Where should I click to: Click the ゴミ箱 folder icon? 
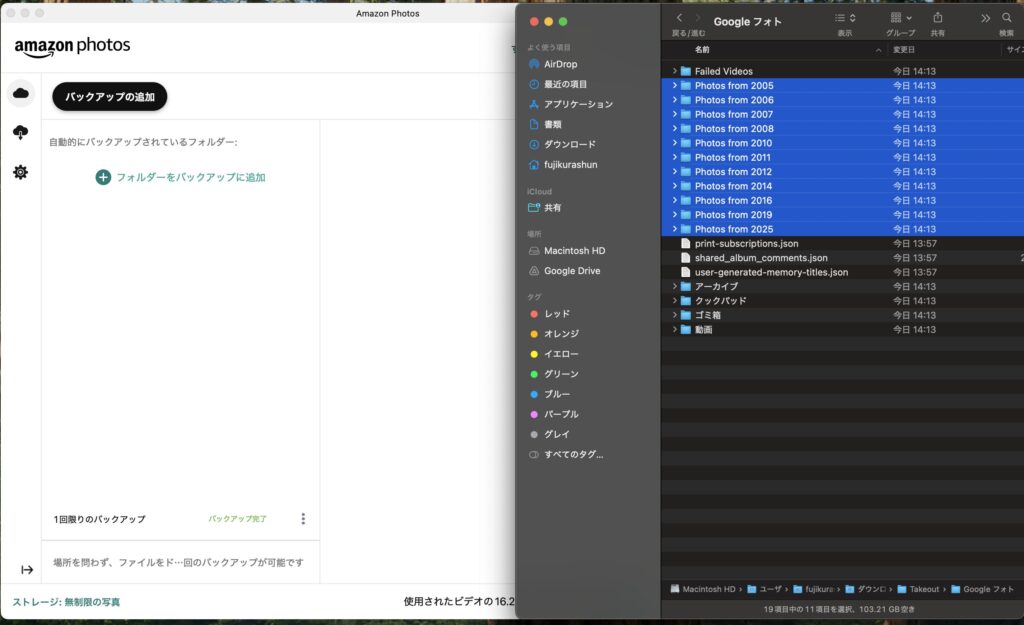pyautogui.click(x=686, y=315)
